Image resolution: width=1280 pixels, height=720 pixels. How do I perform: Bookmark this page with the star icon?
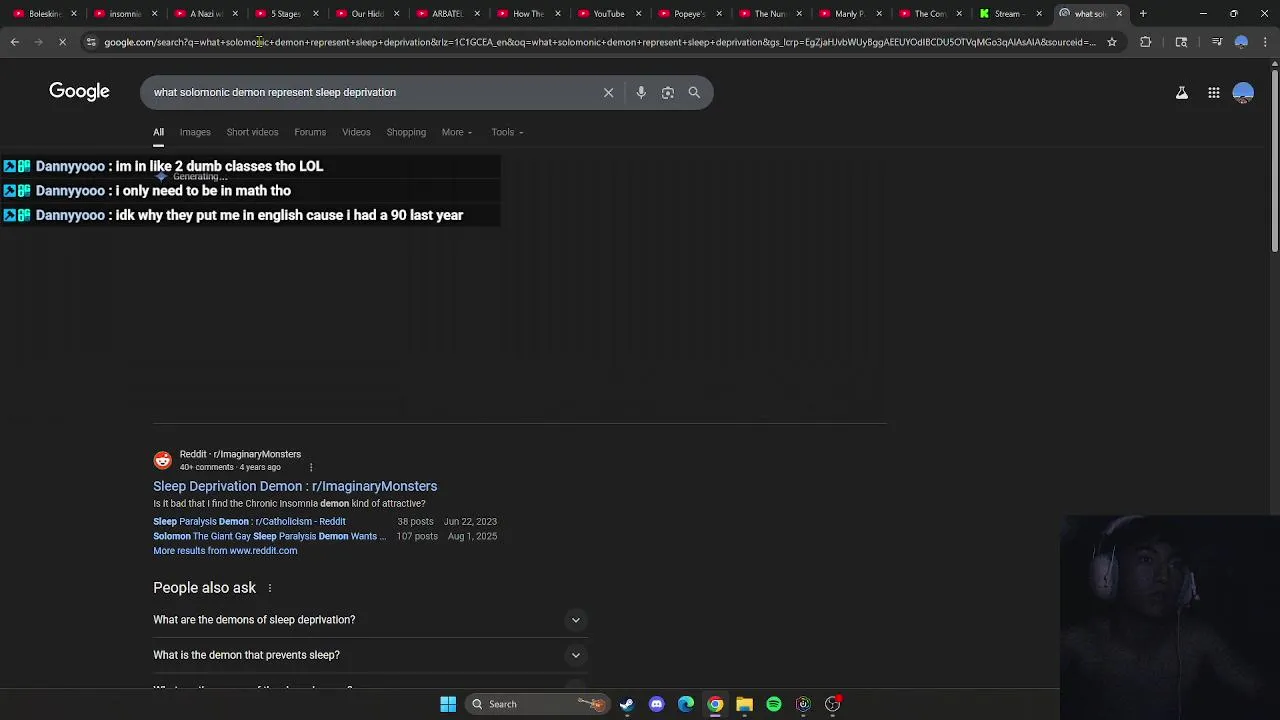1112,42
